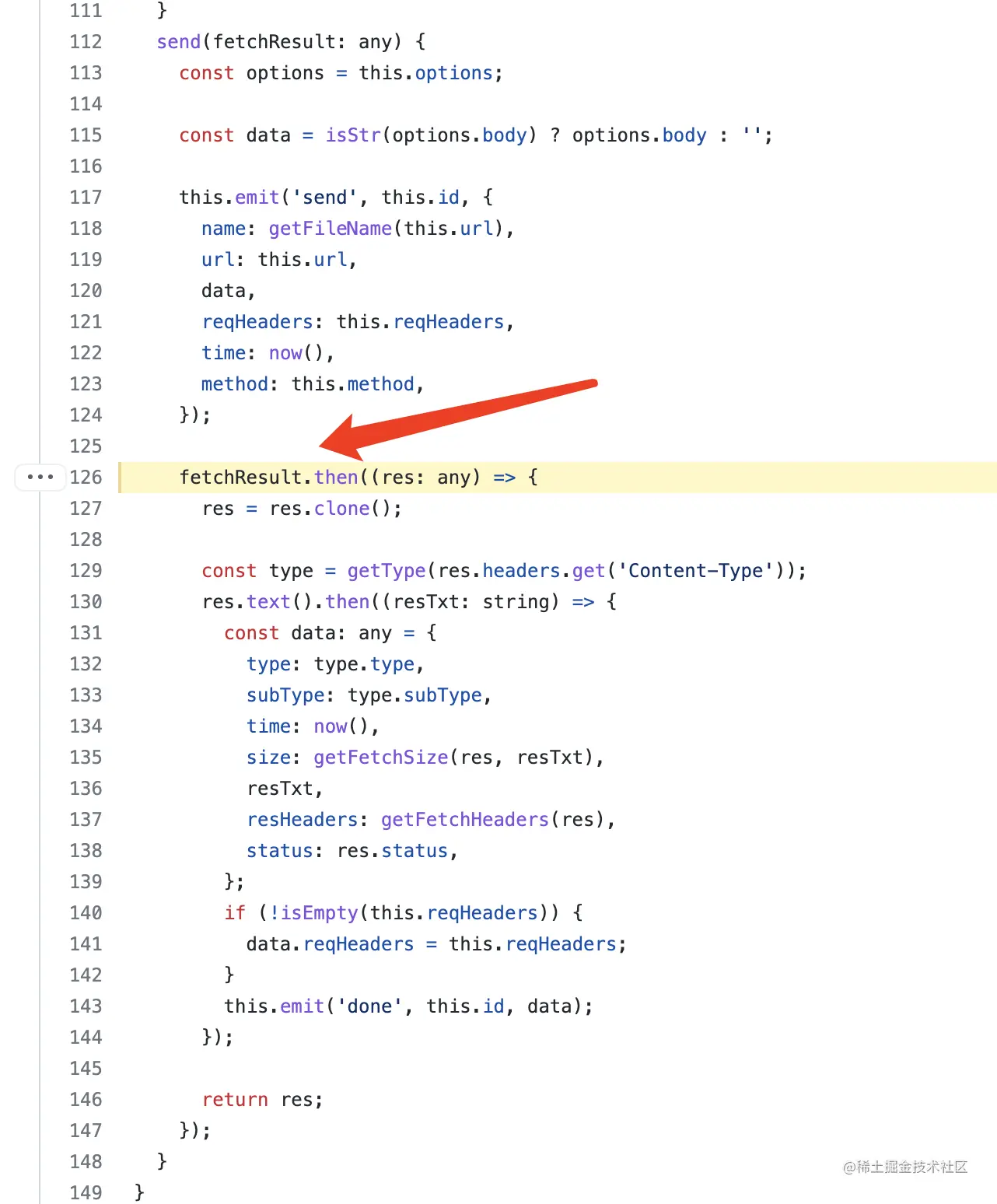Select line number 149
Image resolution: width=997 pixels, height=1204 pixels.
point(86,1192)
